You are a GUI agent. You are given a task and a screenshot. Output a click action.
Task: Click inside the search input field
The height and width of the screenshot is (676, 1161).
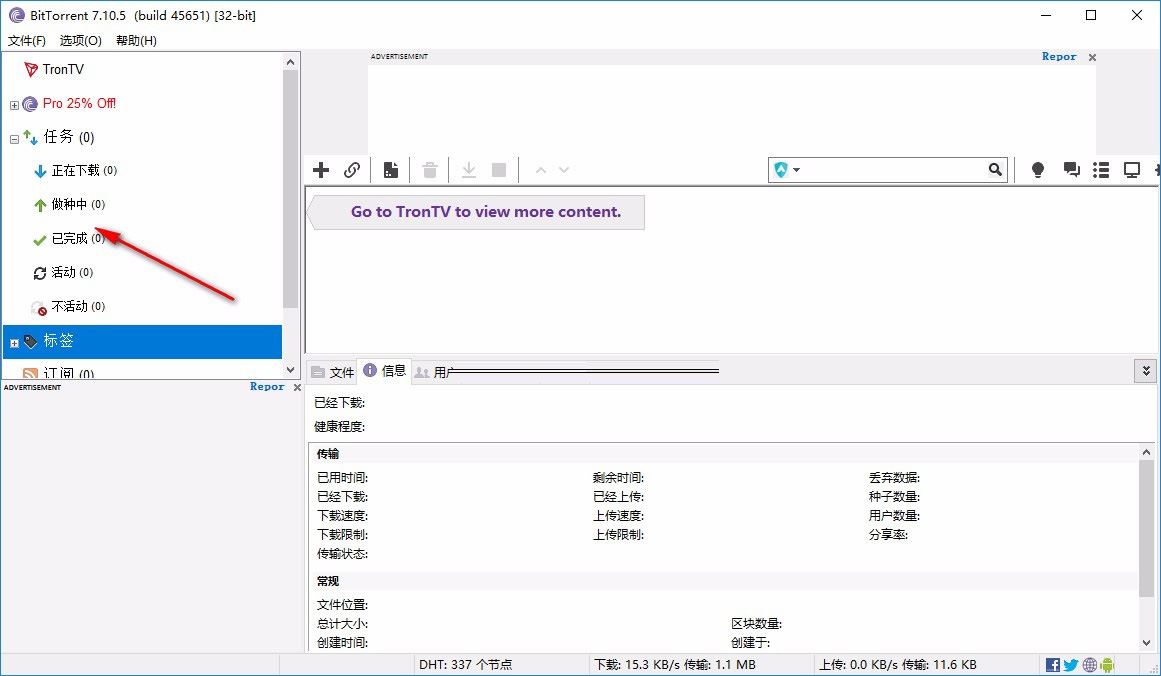click(x=894, y=170)
